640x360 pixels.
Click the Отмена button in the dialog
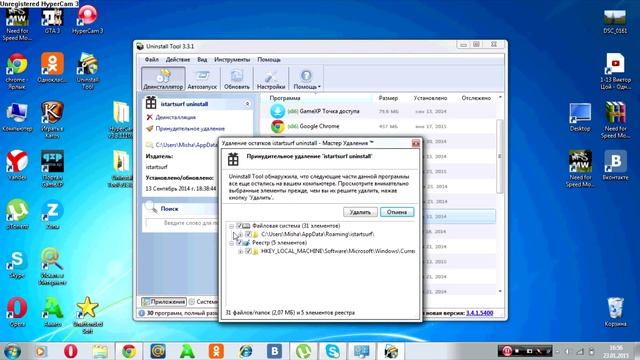(397, 212)
